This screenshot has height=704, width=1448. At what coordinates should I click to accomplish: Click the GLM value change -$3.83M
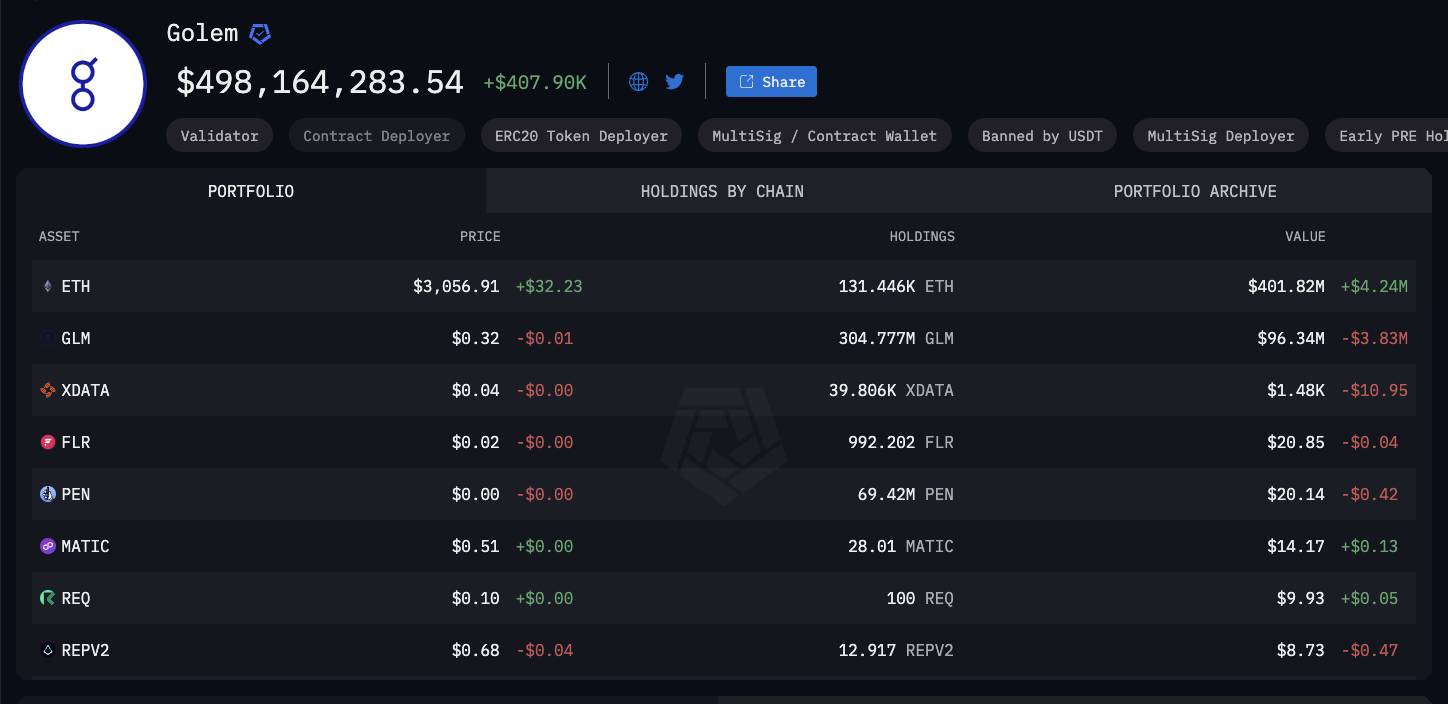[x=1374, y=339]
